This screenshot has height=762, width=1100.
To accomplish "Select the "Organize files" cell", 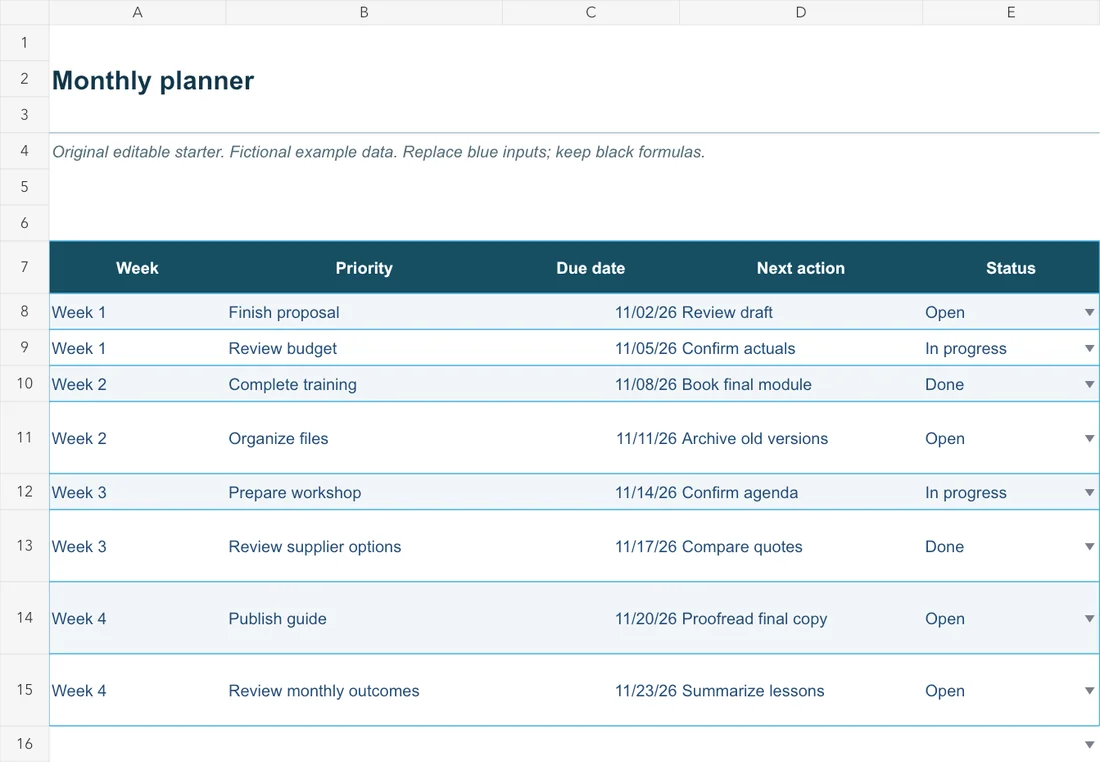I will [x=364, y=439].
